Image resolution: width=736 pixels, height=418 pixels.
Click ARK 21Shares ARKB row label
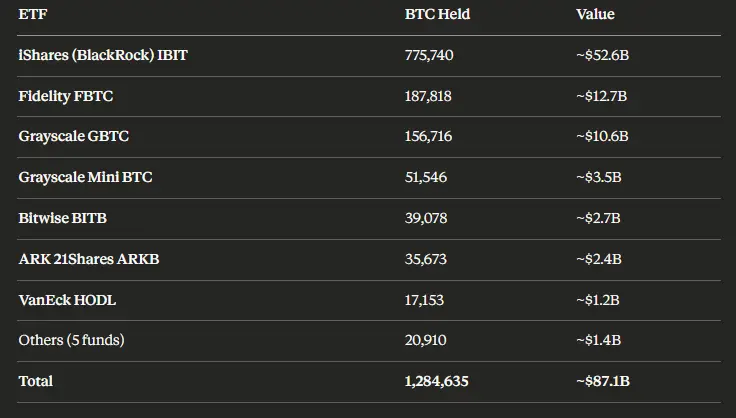tap(89, 259)
